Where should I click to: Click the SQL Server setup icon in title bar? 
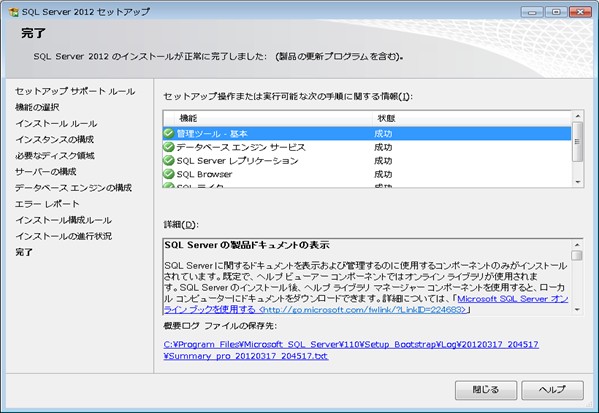(x=14, y=12)
